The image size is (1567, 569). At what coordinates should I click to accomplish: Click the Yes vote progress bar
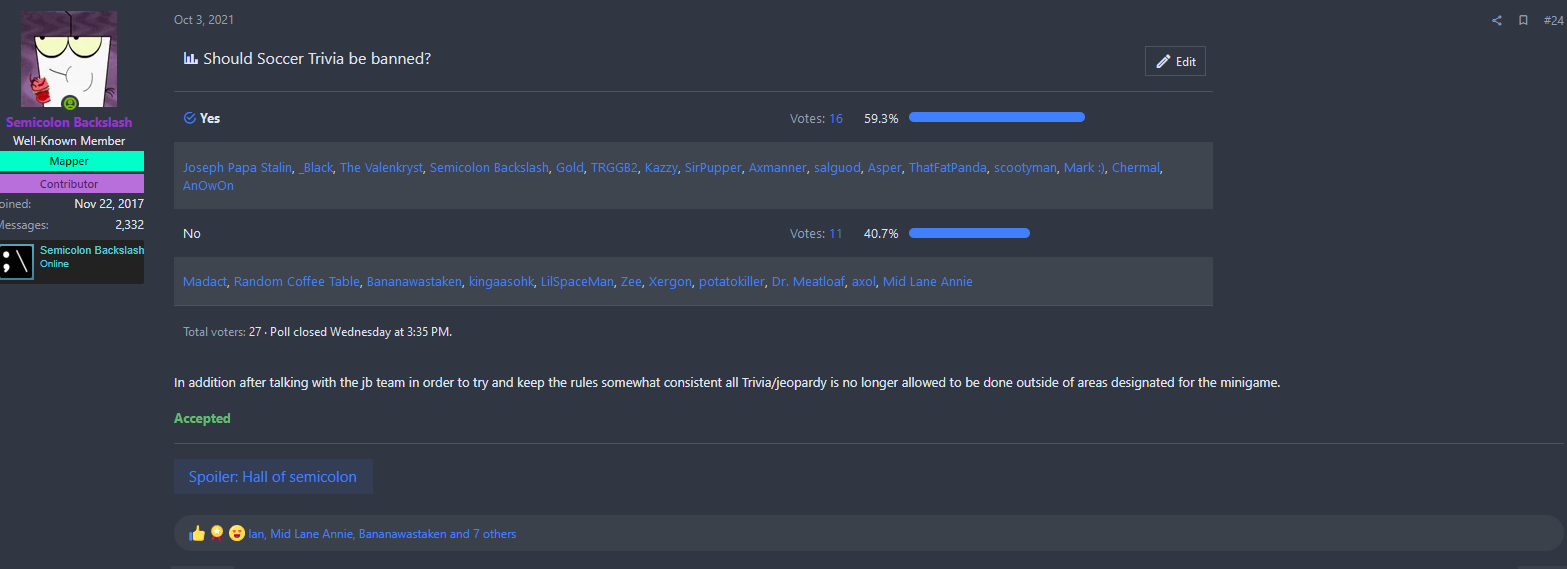(x=996, y=118)
